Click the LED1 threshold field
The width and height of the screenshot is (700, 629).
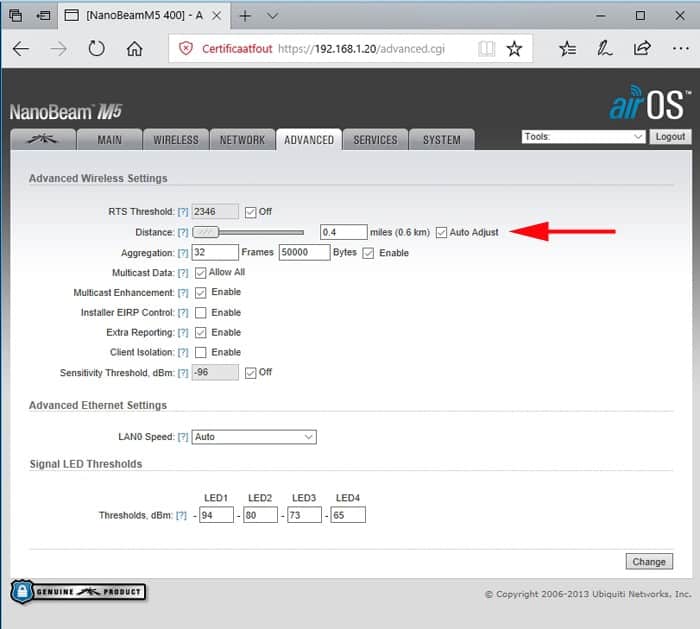[x=216, y=515]
